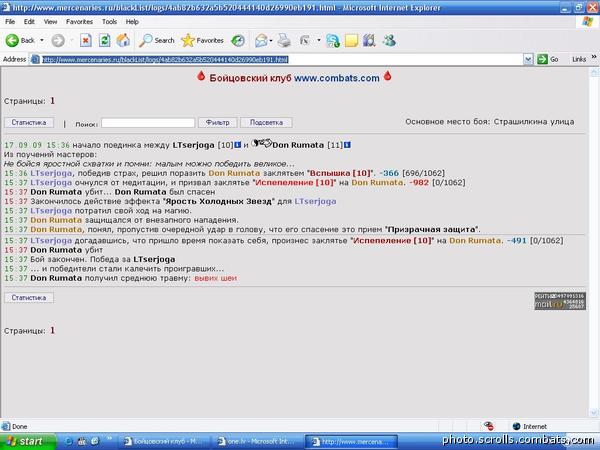Open the Tools menu
The height and width of the screenshot is (450, 600).
coord(109,22)
